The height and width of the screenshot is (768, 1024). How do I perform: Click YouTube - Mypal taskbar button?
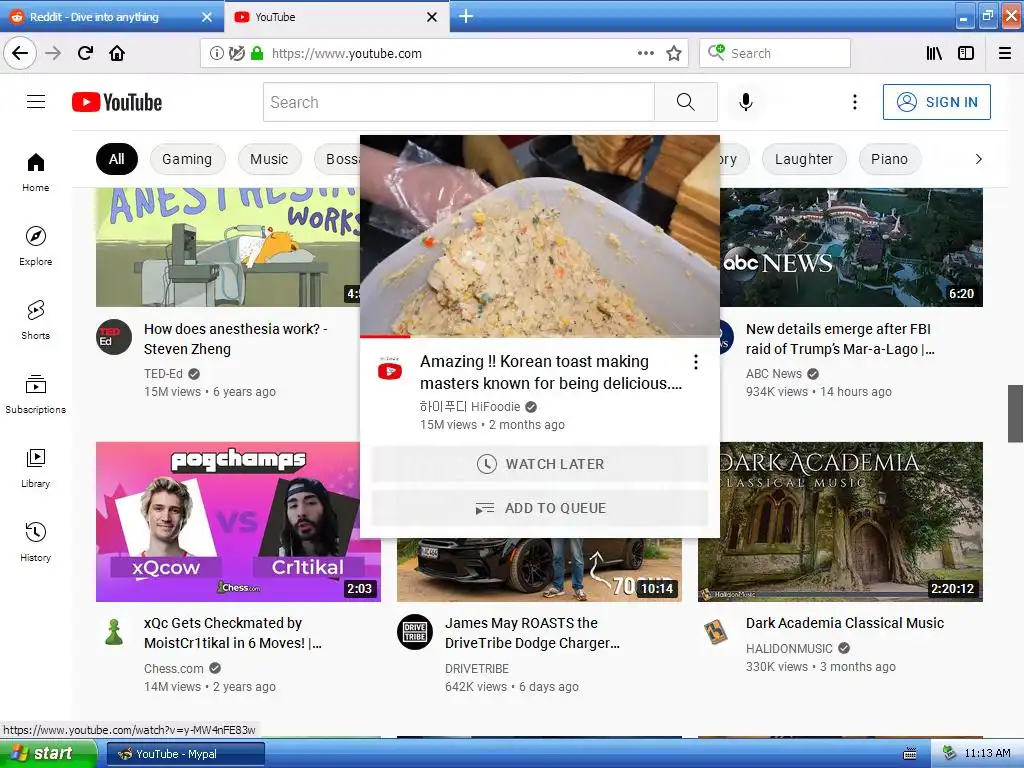[186, 754]
